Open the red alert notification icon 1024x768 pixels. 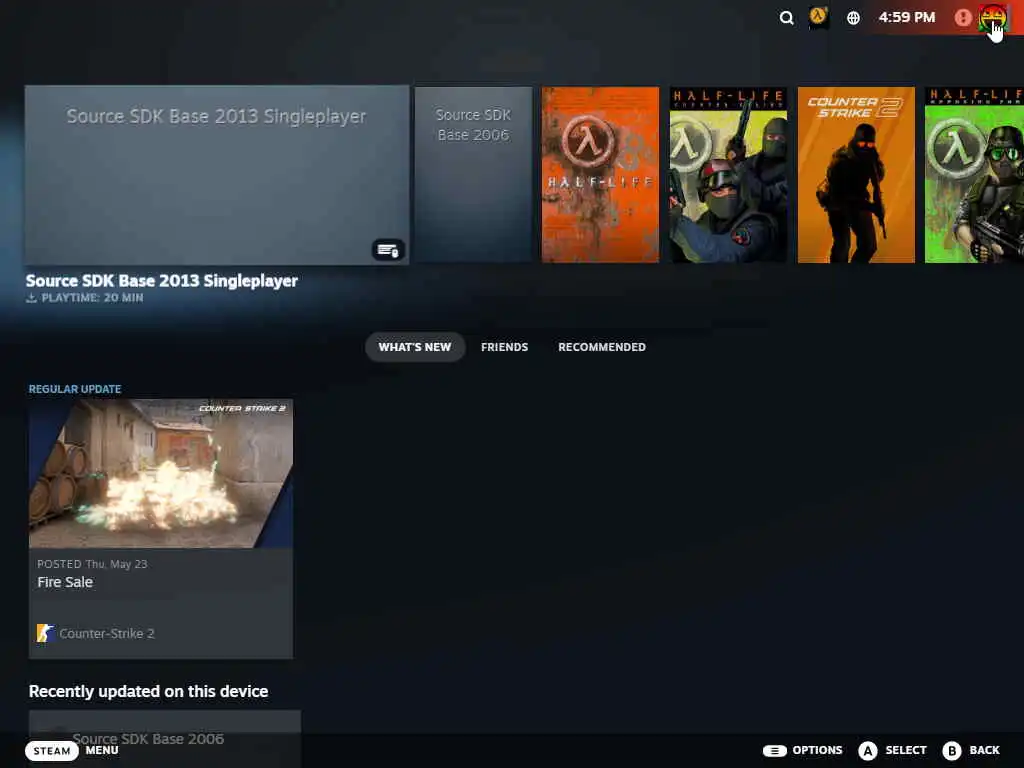[x=963, y=18]
